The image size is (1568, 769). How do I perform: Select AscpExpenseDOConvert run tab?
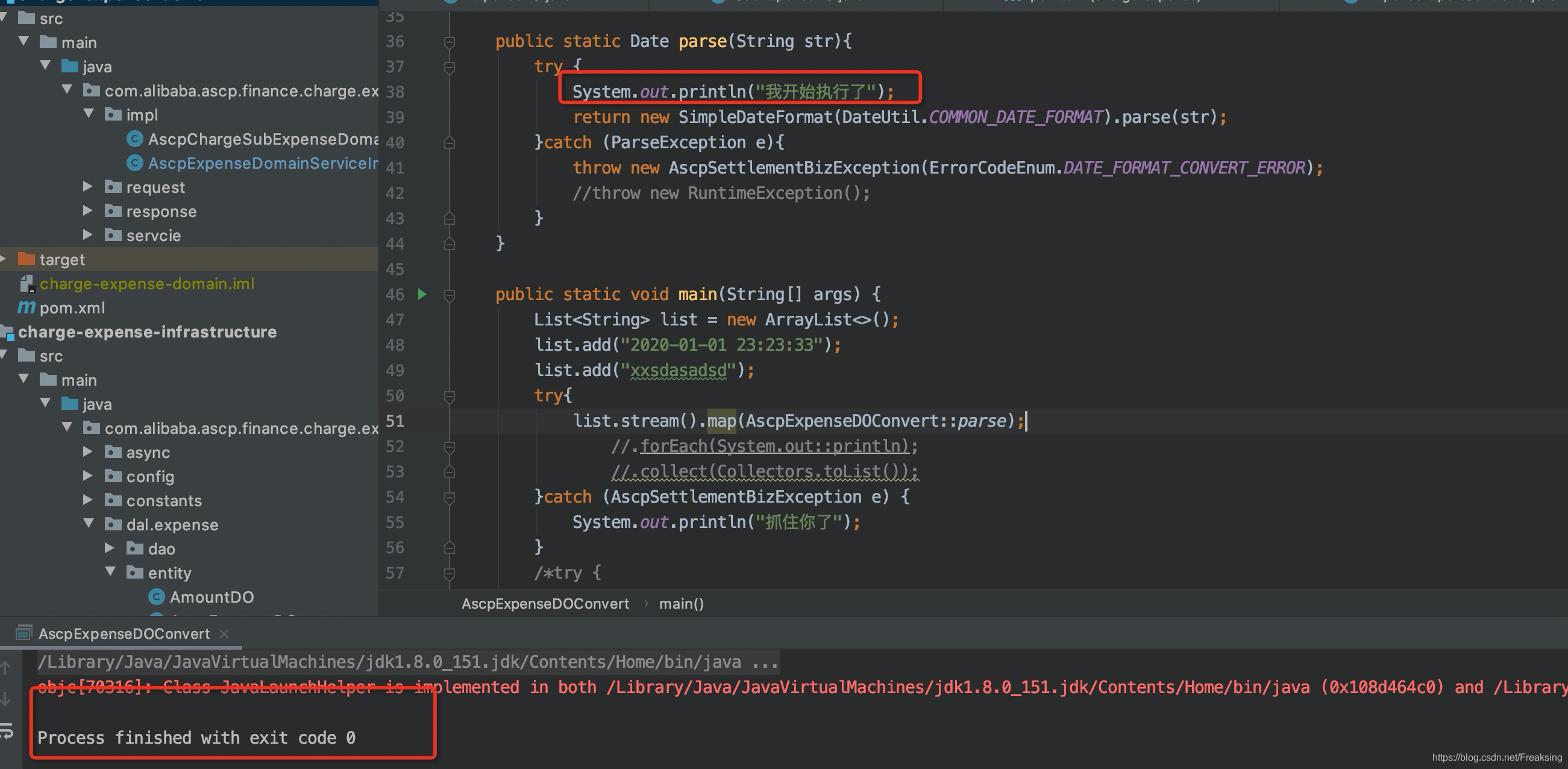click(124, 634)
